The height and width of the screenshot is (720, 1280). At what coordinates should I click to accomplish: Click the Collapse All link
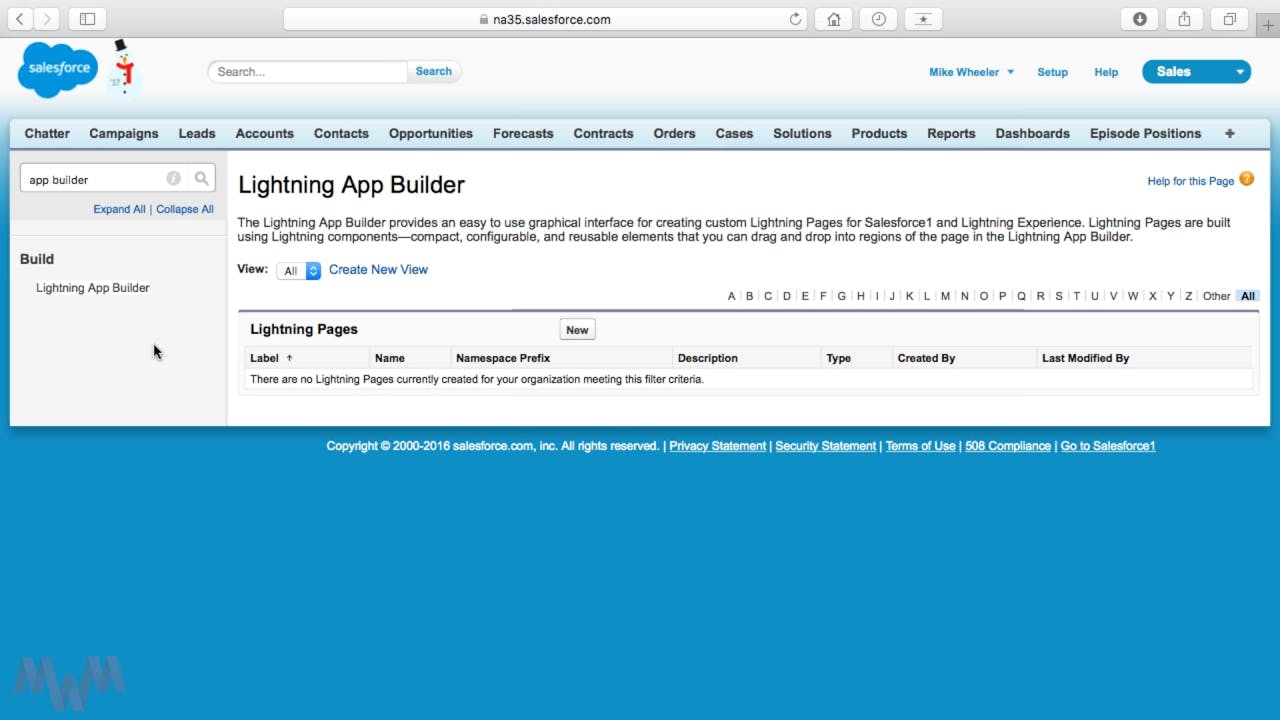click(184, 209)
